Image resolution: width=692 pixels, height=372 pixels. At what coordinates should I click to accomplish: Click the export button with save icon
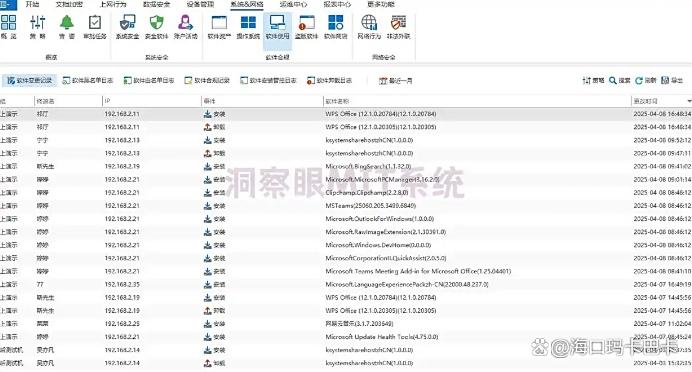pos(672,80)
